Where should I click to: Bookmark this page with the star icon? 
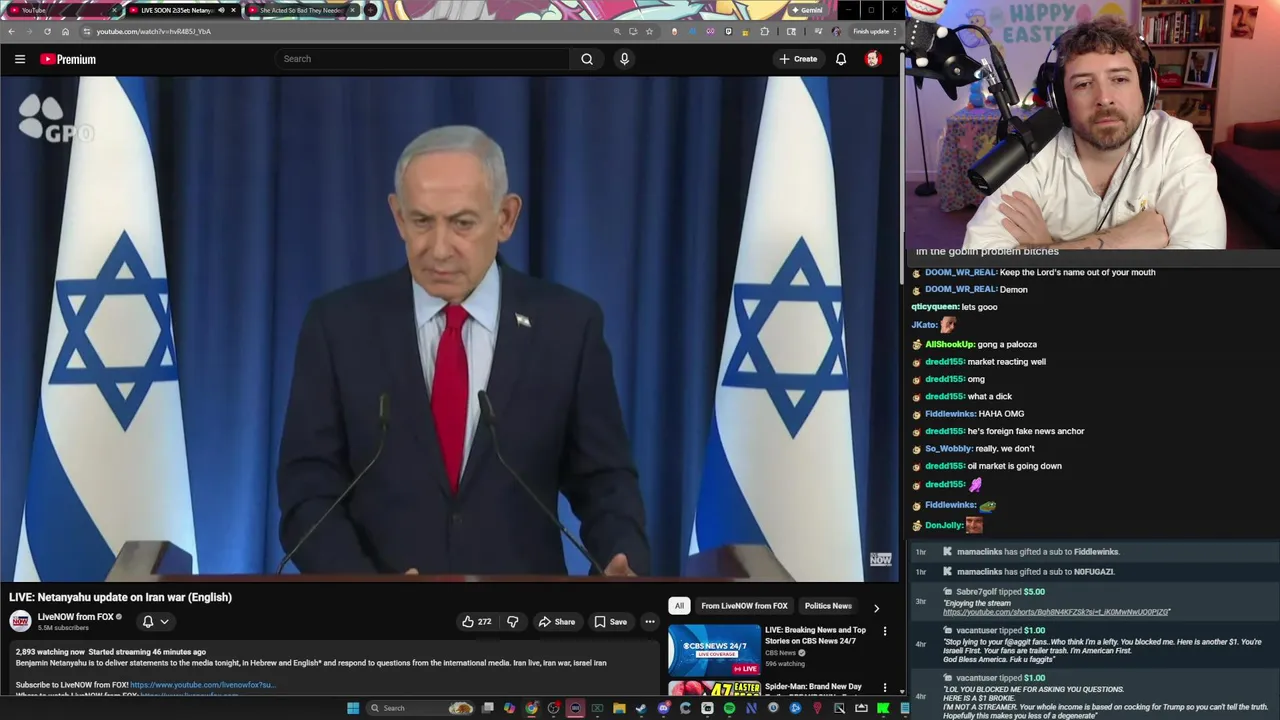pyautogui.click(x=649, y=31)
